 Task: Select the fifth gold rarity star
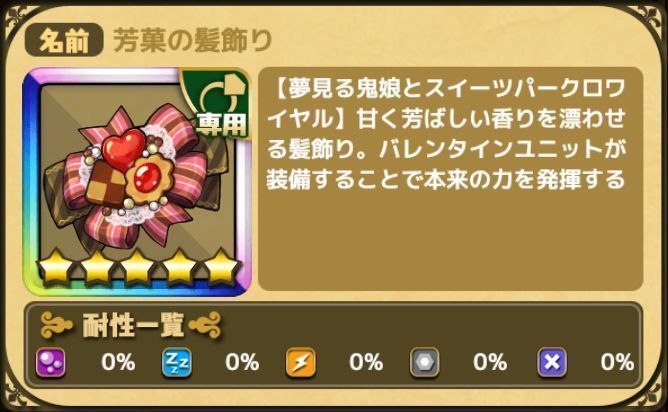[222, 267]
